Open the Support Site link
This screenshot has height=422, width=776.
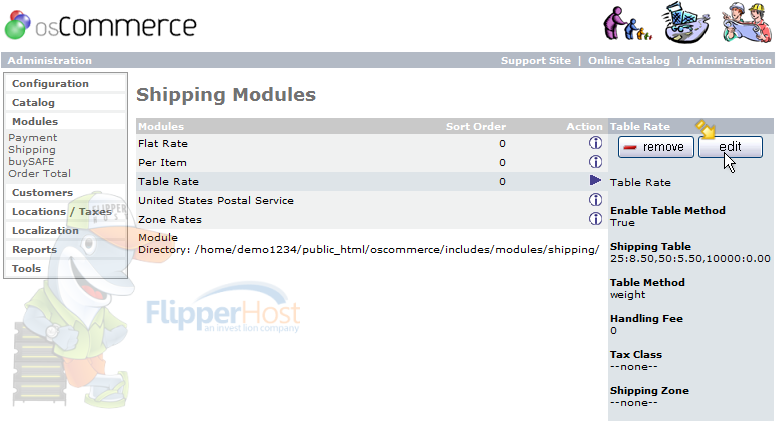[535, 60]
